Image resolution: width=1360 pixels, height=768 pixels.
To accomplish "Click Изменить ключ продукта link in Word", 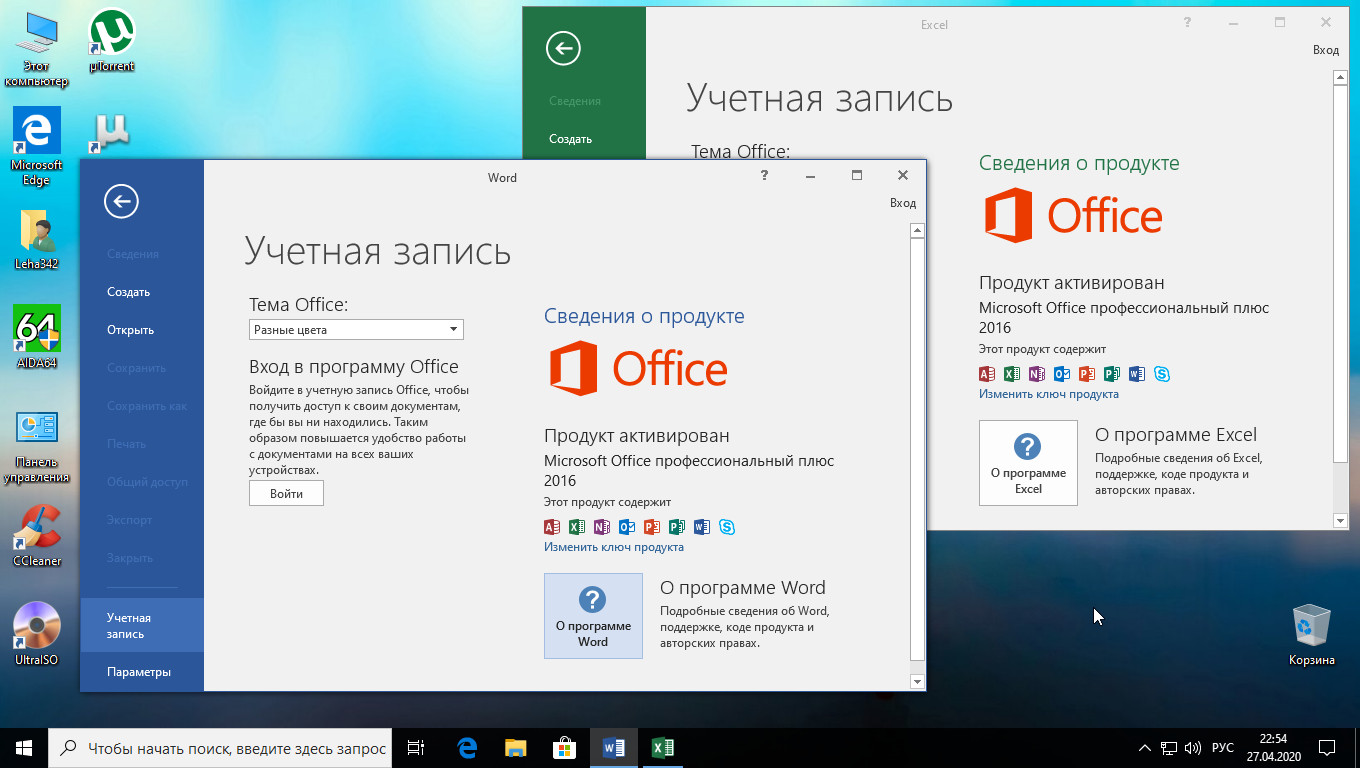I will (x=614, y=547).
